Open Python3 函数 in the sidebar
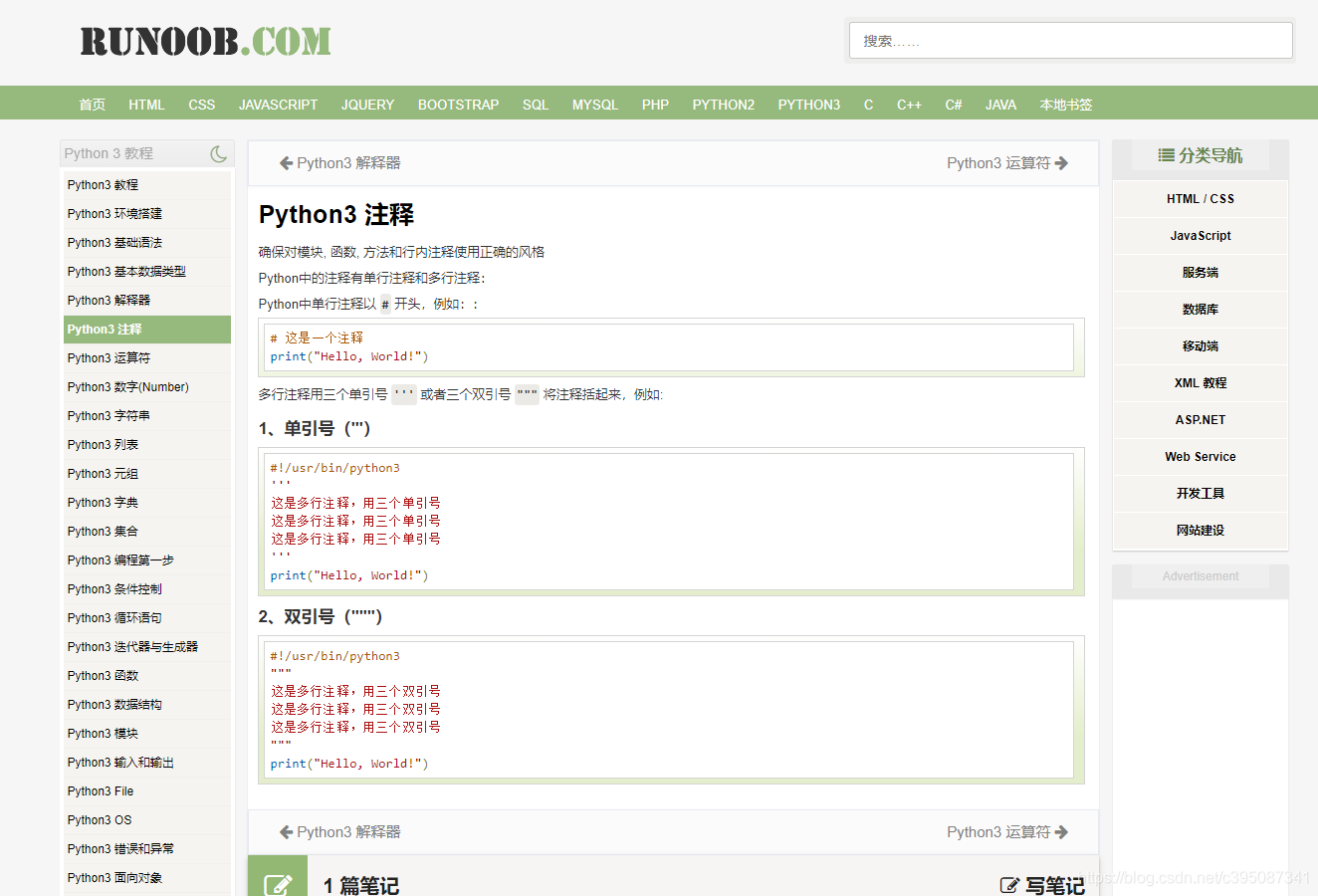Screen dimensions: 1318x896 (147, 676)
